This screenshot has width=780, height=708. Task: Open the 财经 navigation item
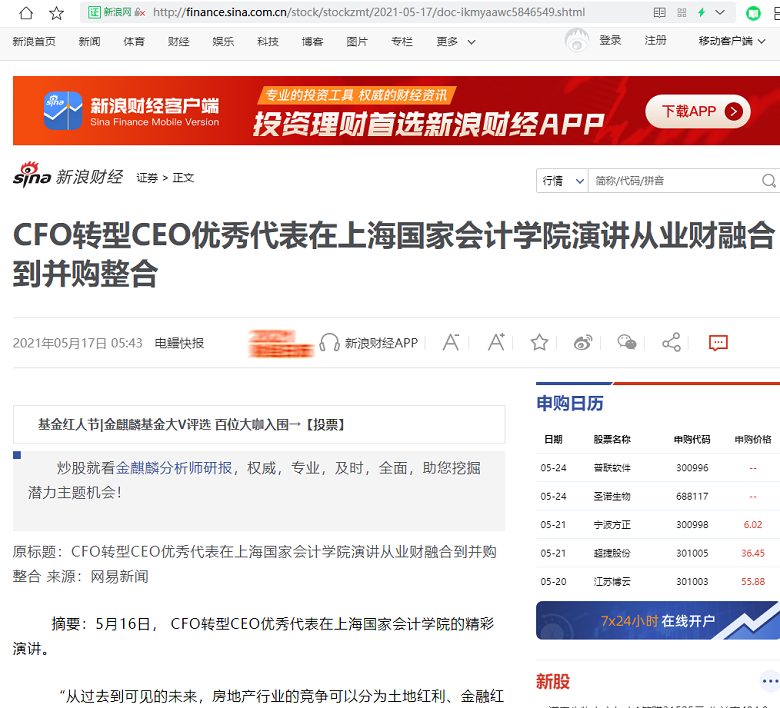(178, 42)
